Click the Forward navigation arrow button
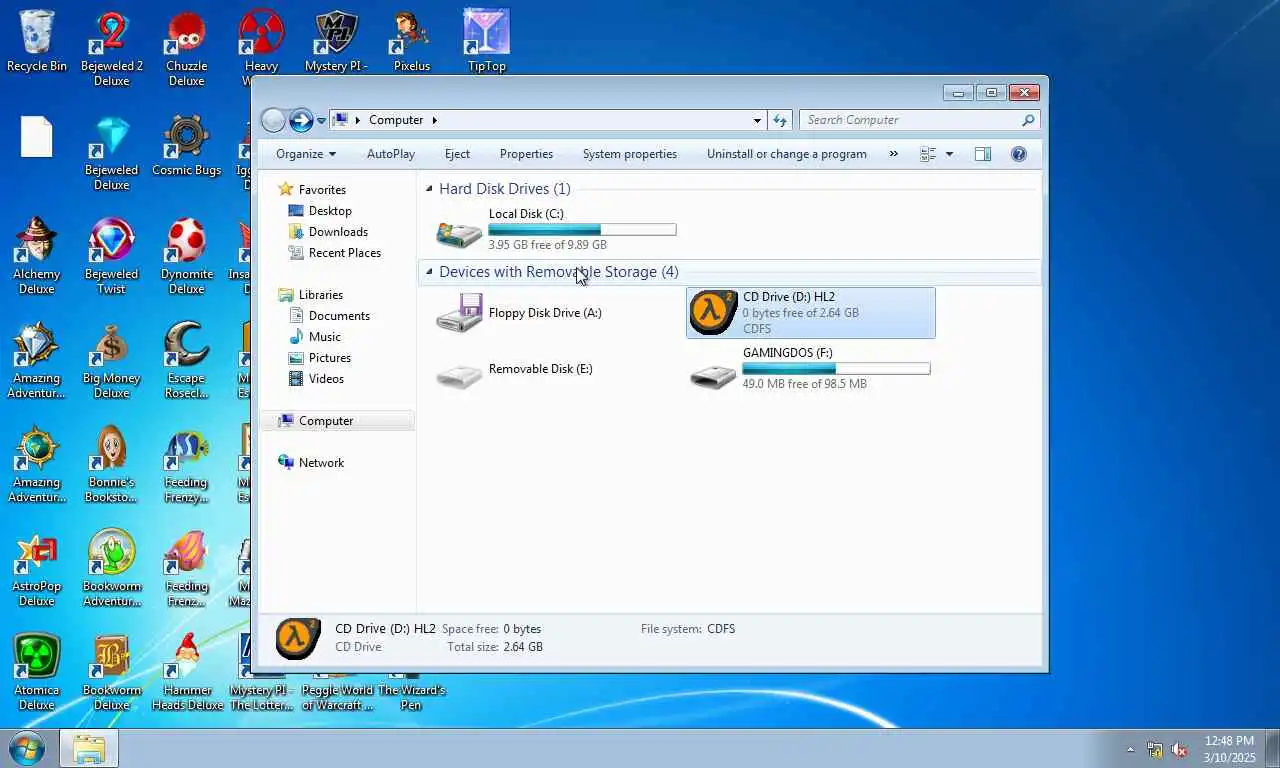The height and width of the screenshot is (768, 1280). (301, 121)
